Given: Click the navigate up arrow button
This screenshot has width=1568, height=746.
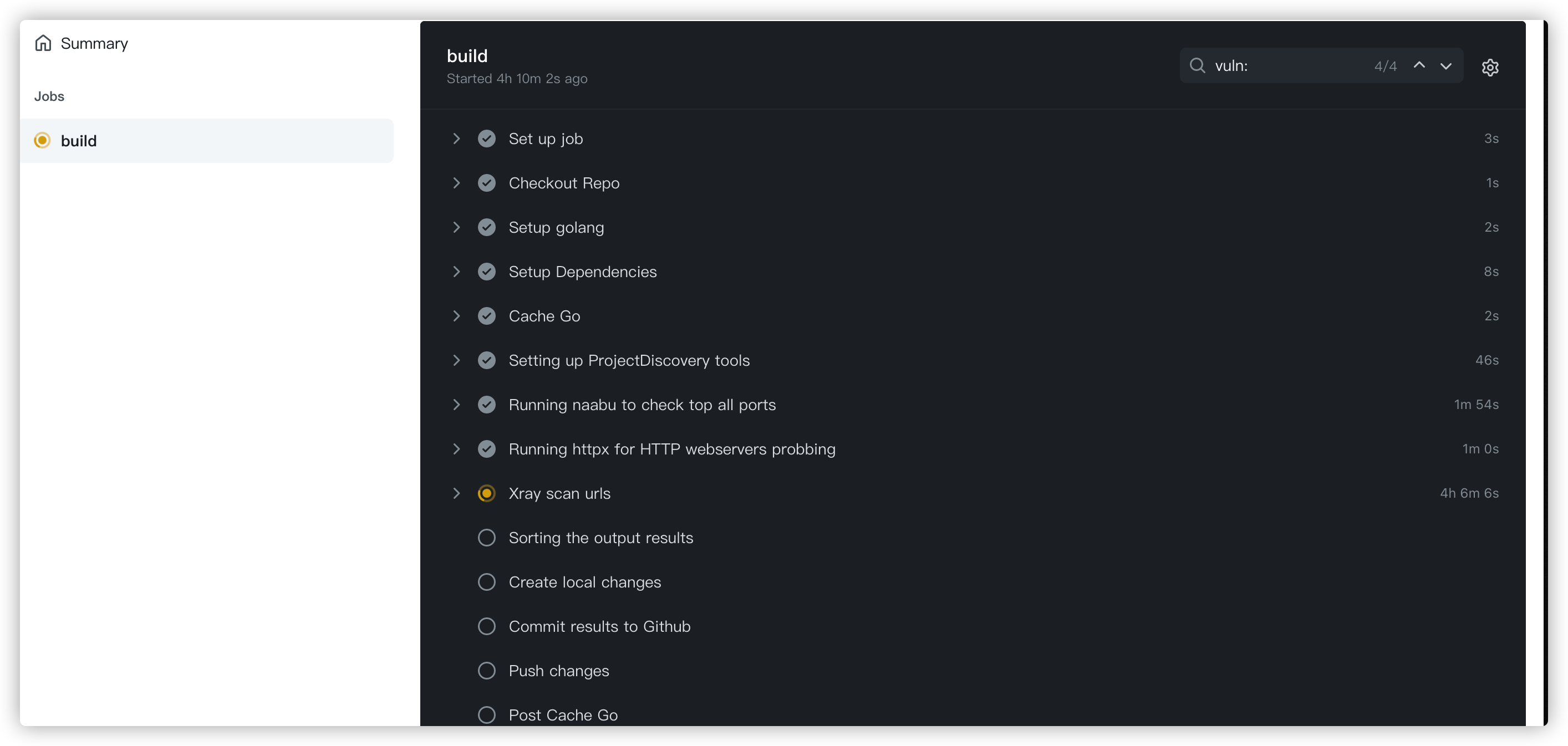Looking at the screenshot, I should coord(1418,65).
